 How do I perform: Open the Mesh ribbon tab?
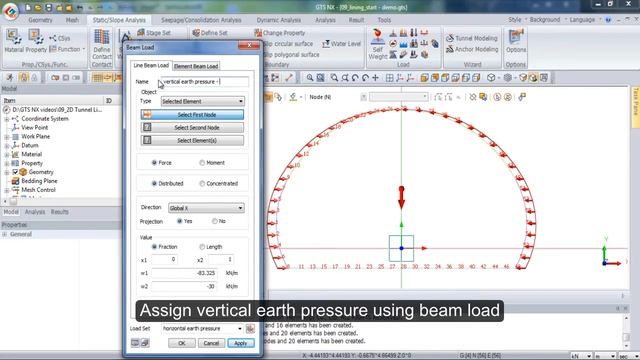click(72, 20)
